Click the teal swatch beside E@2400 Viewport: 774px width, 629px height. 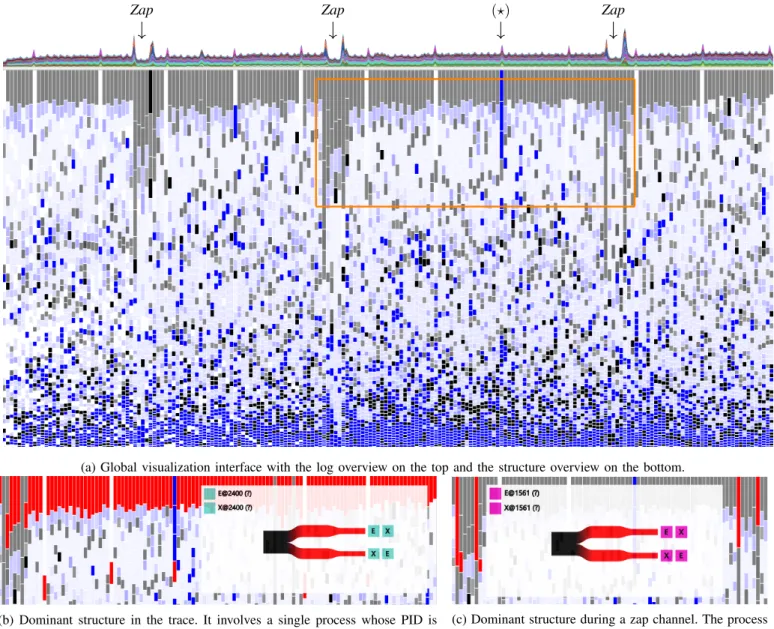pos(210,493)
